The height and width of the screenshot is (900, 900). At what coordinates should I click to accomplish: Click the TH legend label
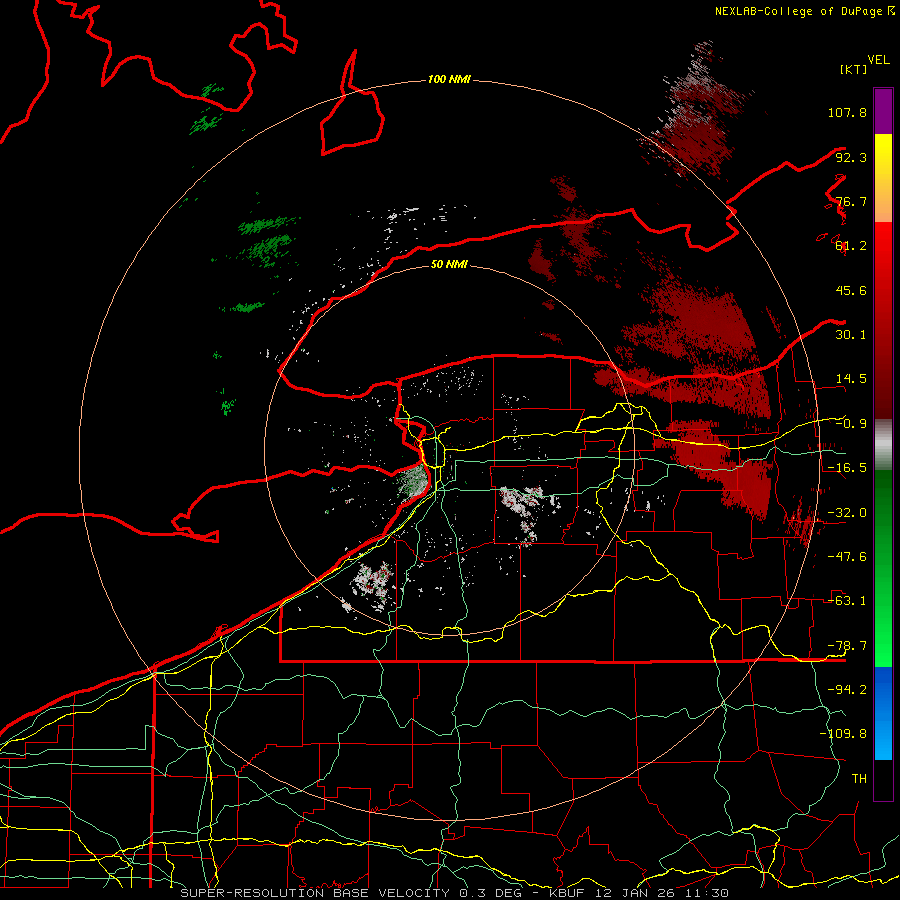859,779
